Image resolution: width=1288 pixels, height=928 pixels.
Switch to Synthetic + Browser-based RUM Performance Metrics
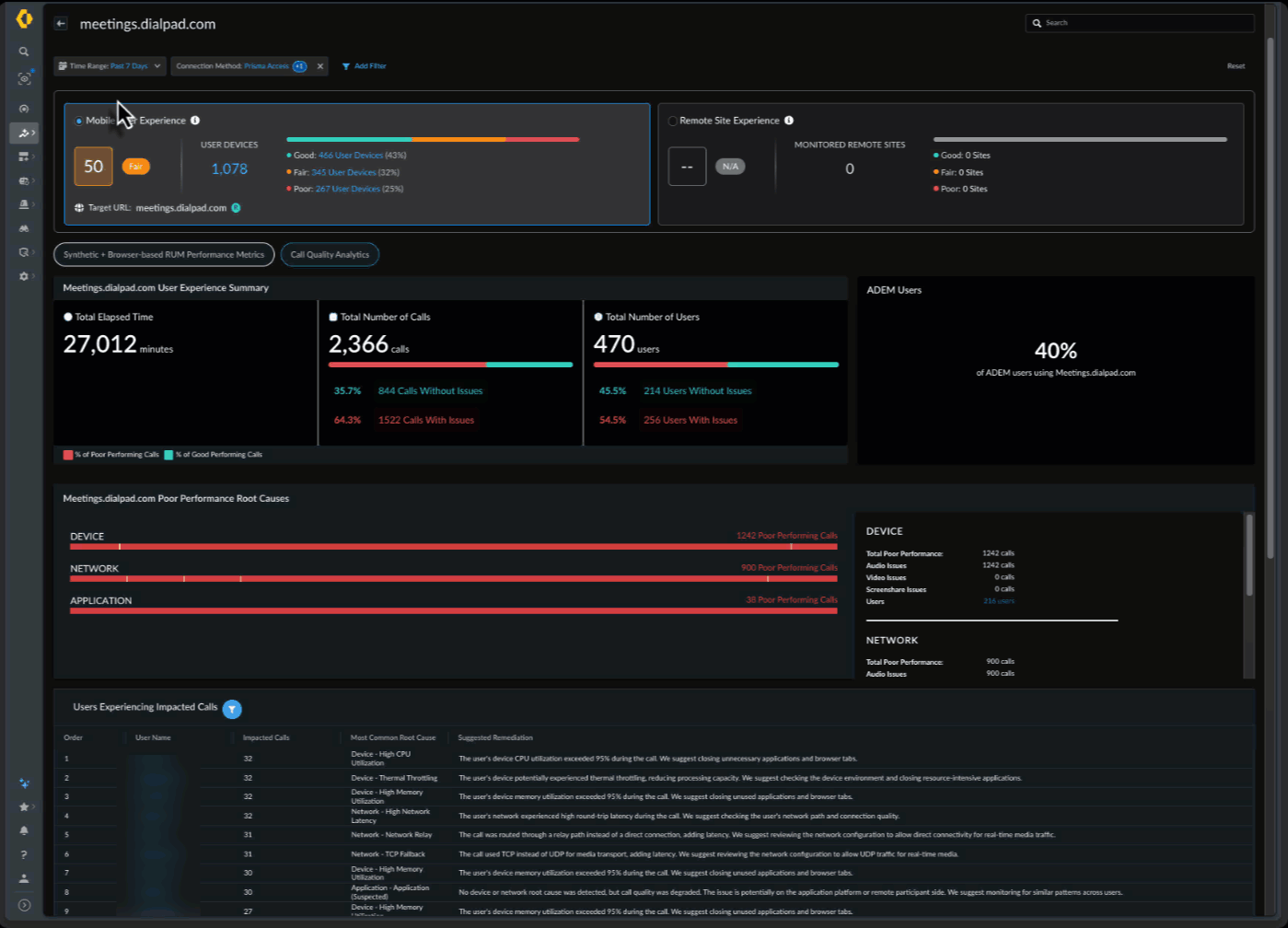pos(164,254)
